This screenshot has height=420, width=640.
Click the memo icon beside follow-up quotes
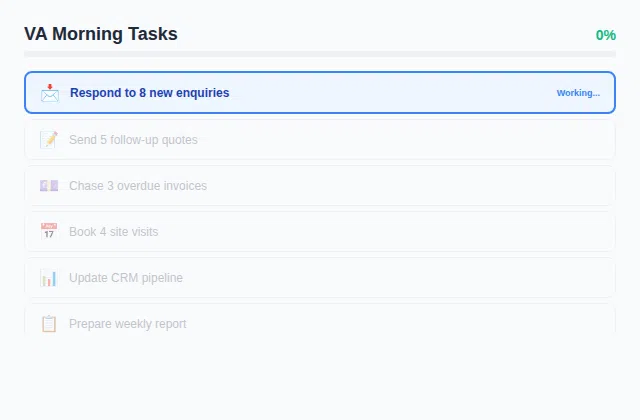coord(49,140)
